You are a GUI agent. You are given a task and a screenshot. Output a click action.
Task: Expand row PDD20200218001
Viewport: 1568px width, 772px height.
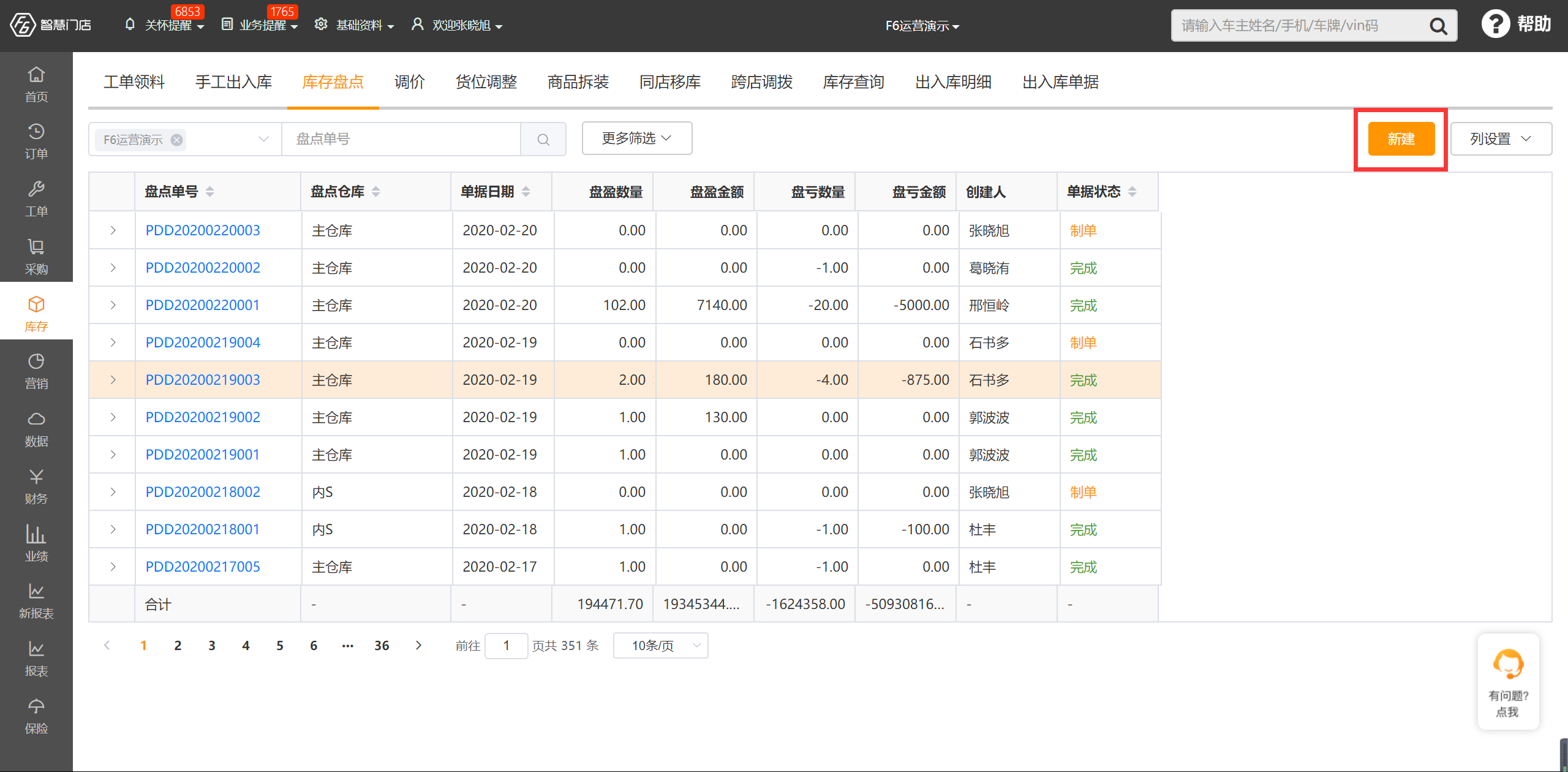tap(113, 529)
